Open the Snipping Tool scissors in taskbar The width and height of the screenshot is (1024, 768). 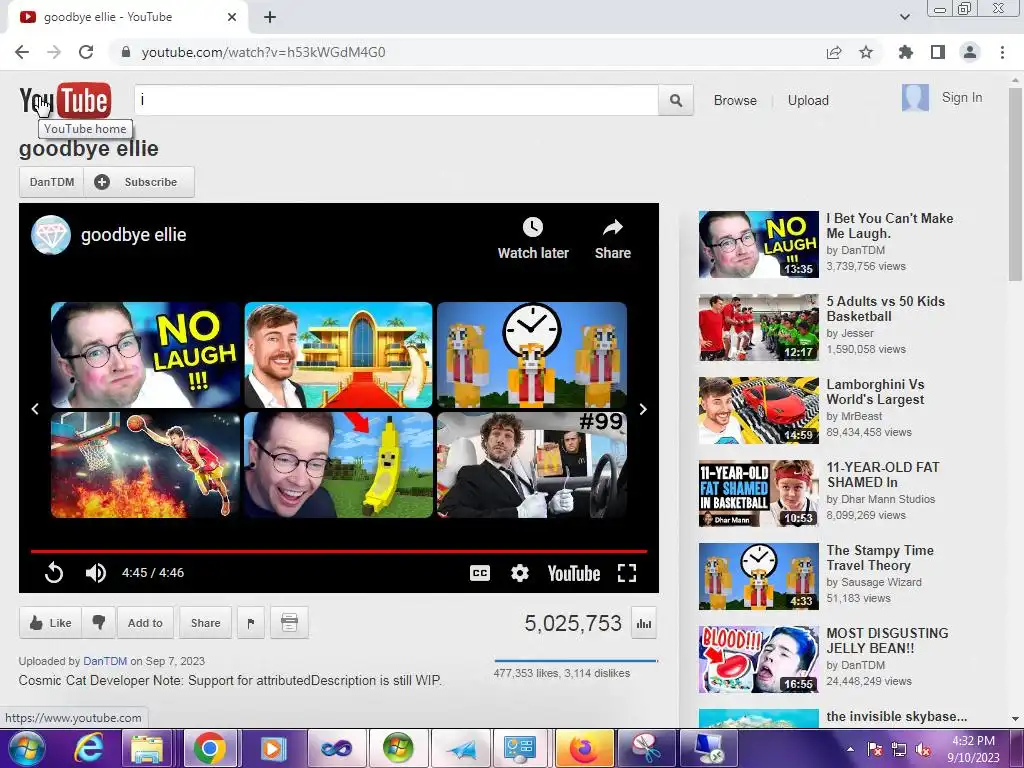pyautogui.click(x=646, y=748)
